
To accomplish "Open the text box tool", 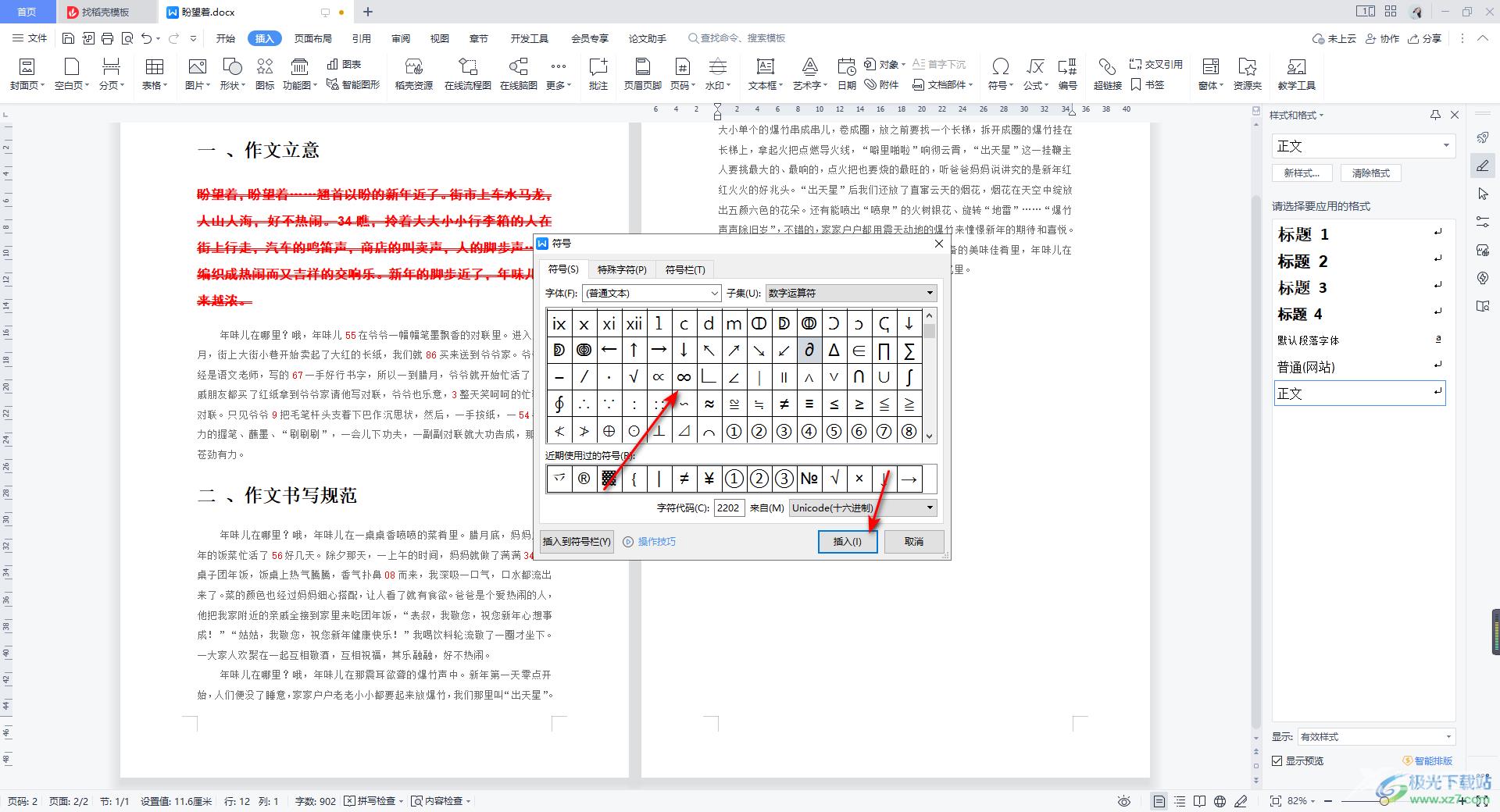I will tap(766, 74).
